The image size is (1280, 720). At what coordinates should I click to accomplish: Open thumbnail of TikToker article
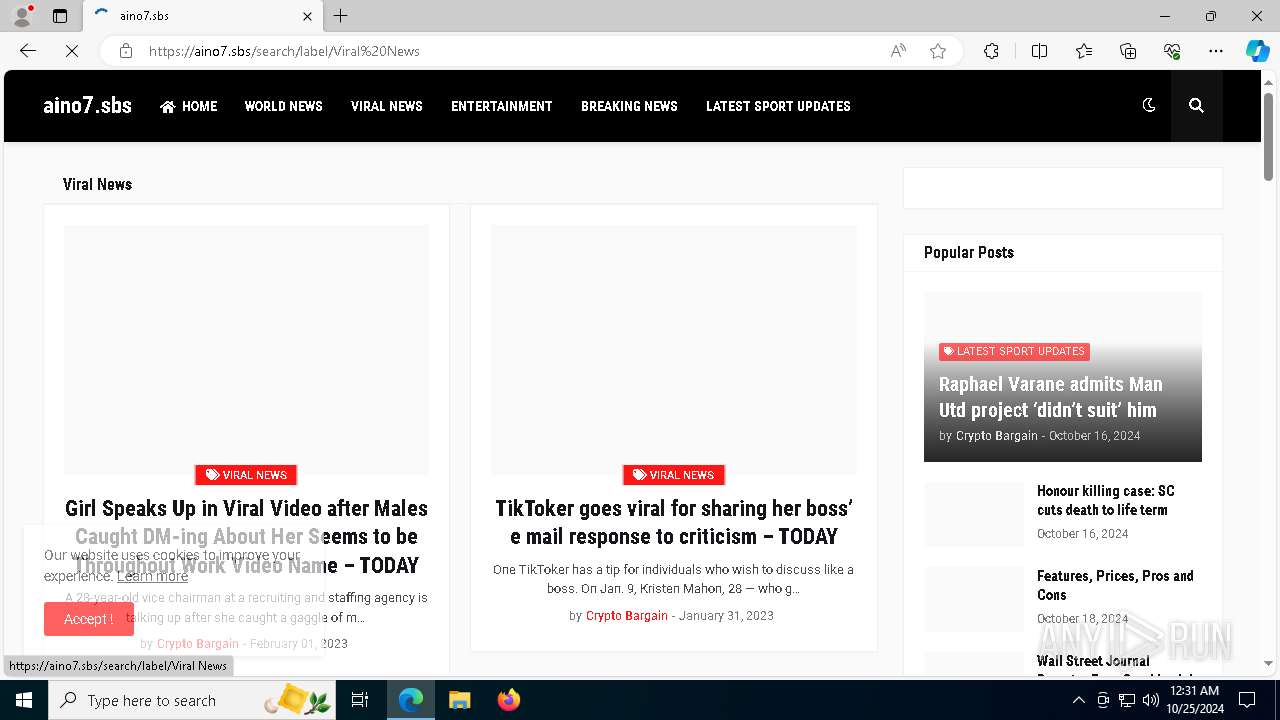click(674, 349)
